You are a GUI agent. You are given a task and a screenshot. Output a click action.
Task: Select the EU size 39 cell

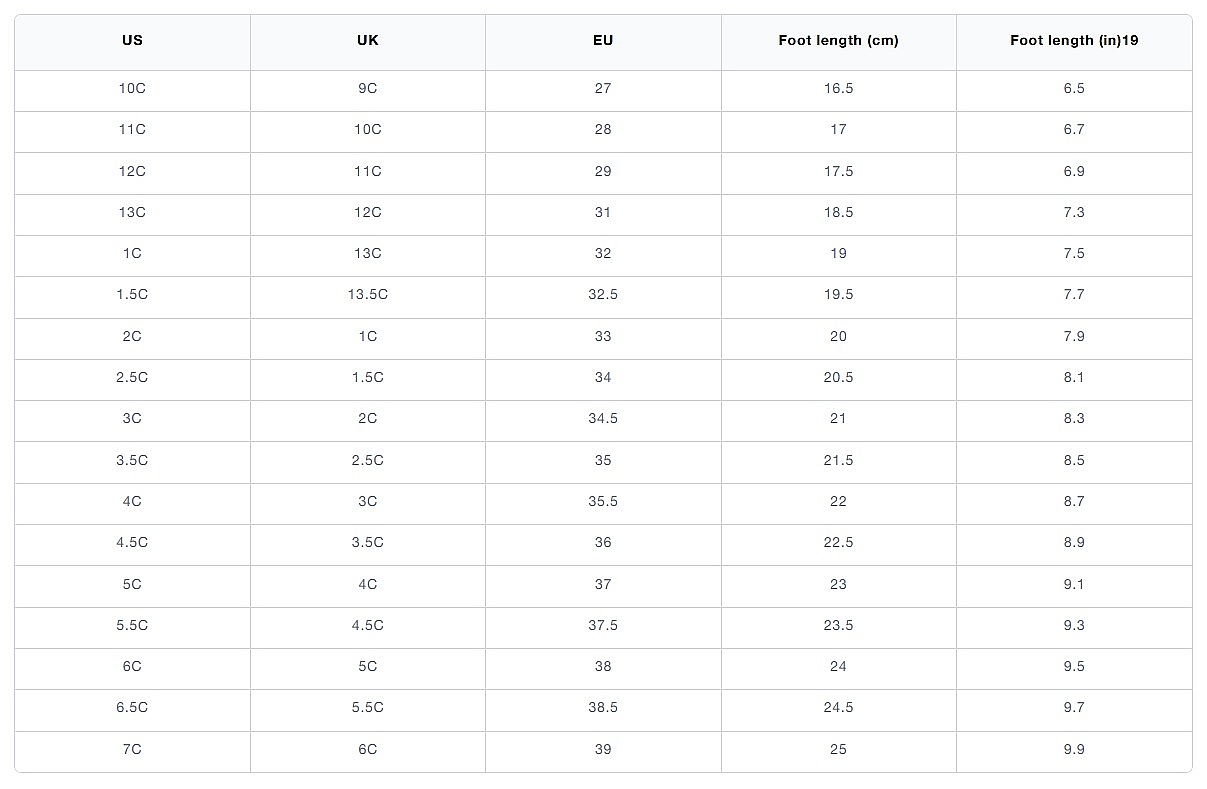pyautogui.click(x=603, y=749)
